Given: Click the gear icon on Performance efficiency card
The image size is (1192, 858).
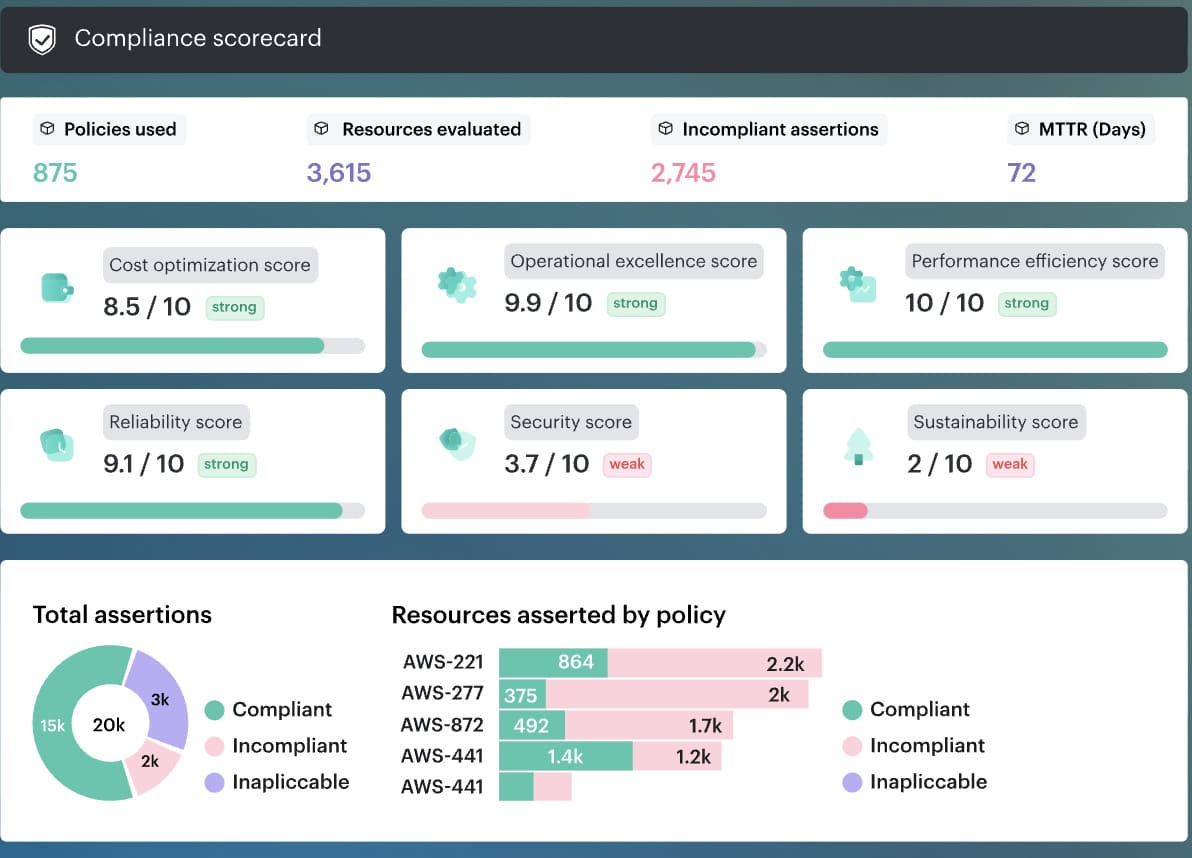Looking at the screenshot, I should coord(857,283).
